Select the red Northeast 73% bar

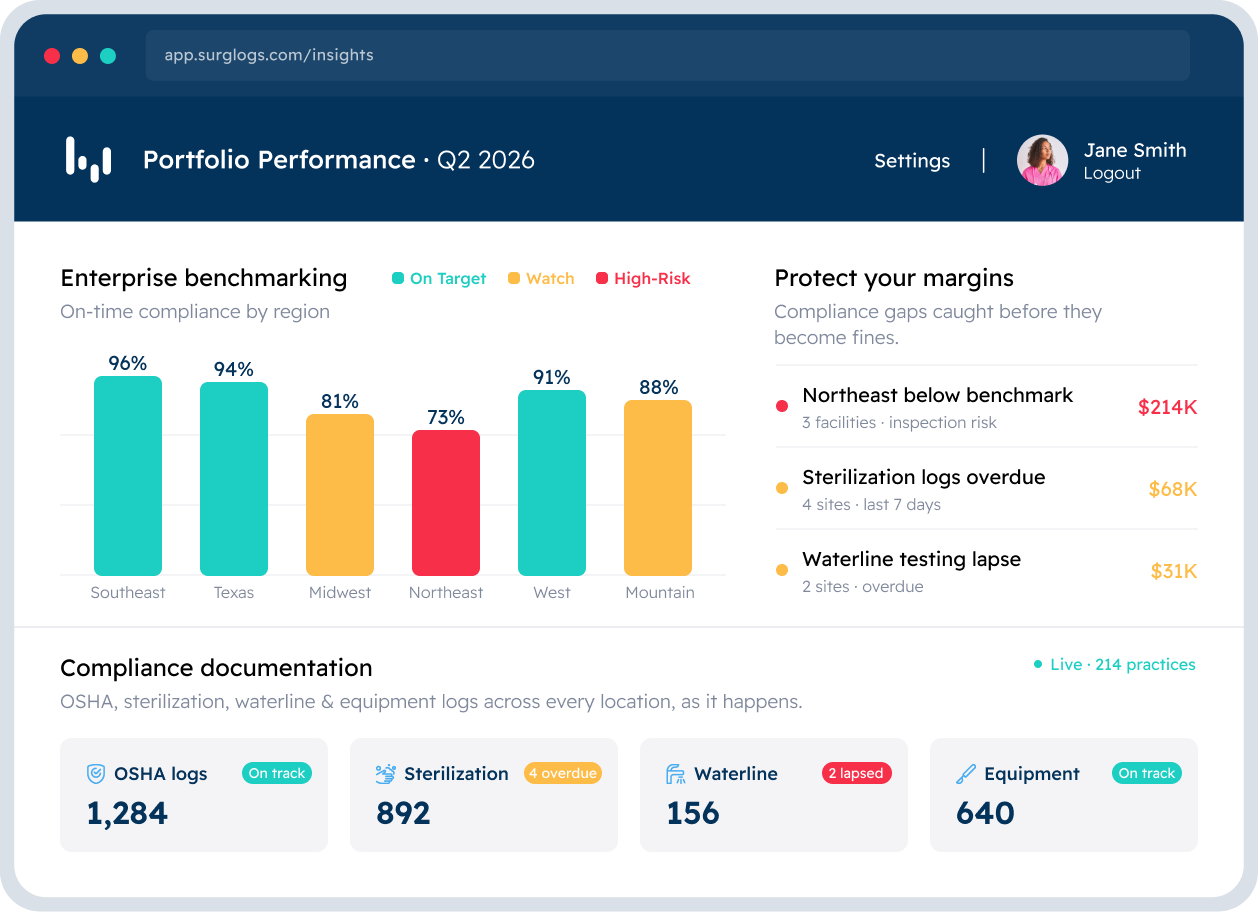click(446, 503)
